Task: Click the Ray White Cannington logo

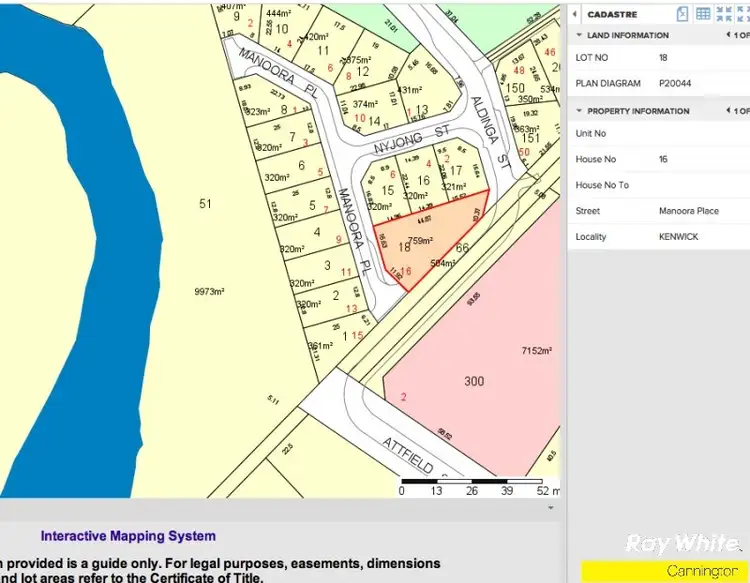Action: coord(682,555)
